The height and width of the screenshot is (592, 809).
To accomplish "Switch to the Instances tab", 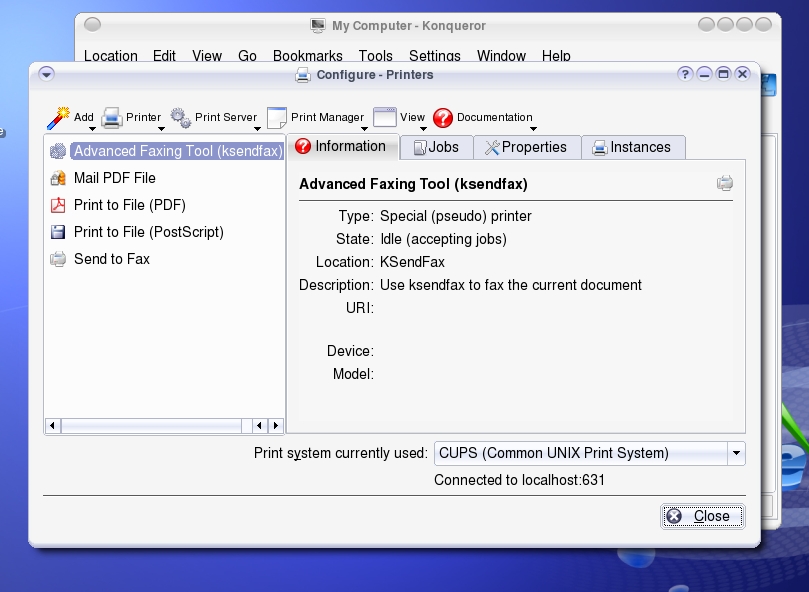I will (x=632, y=147).
